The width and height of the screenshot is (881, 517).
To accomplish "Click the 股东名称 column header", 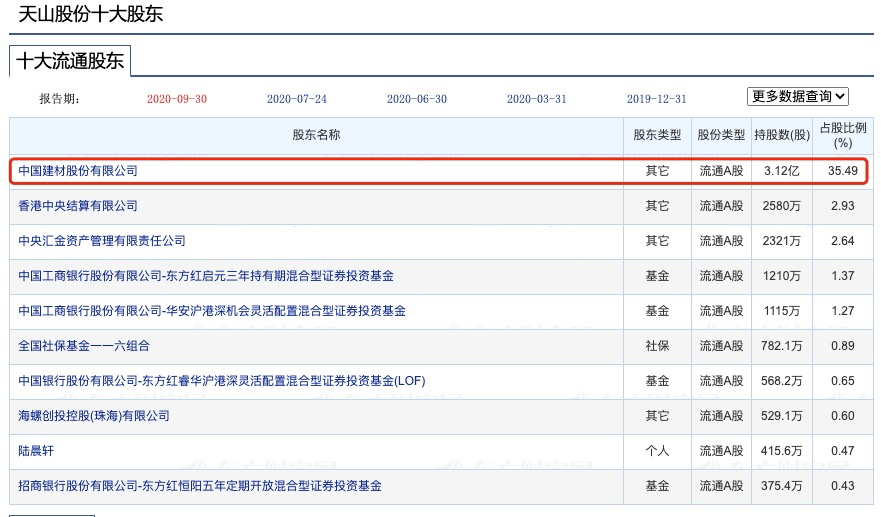I will (316, 135).
